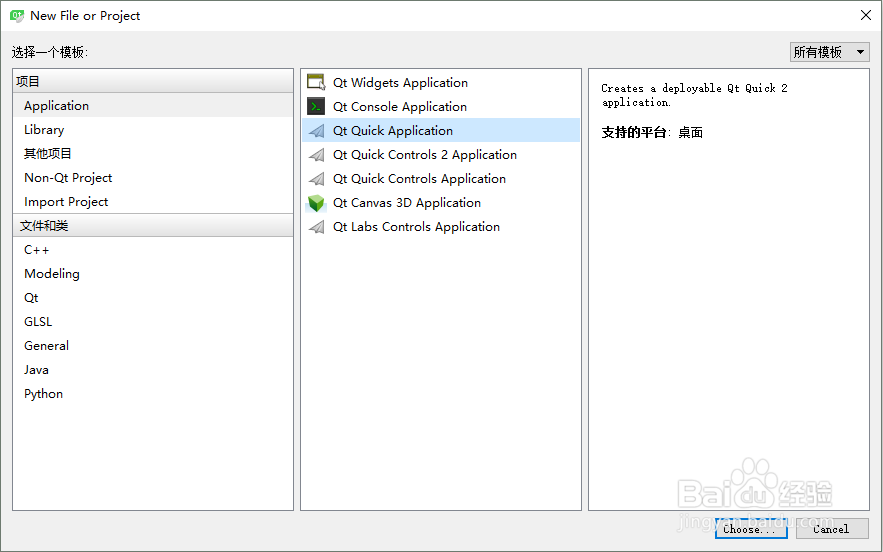Choose Qt Quick Controls Application text
The height and width of the screenshot is (552, 883).
click(x=419, y=179)
